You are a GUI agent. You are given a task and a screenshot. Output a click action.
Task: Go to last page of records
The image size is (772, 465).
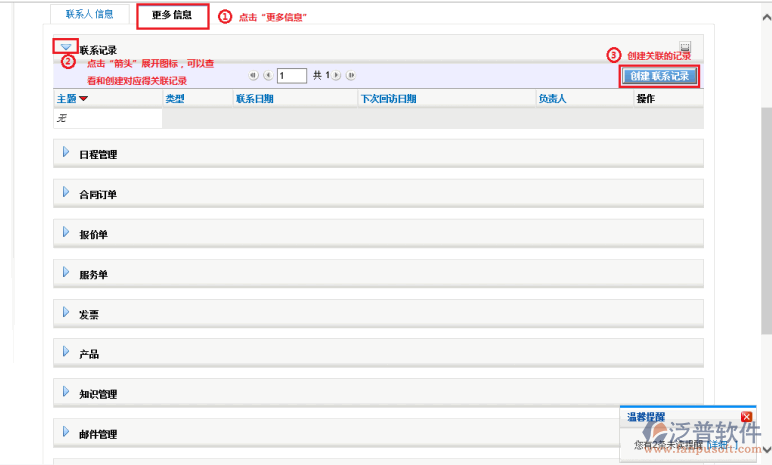click(x=351, y=75)
